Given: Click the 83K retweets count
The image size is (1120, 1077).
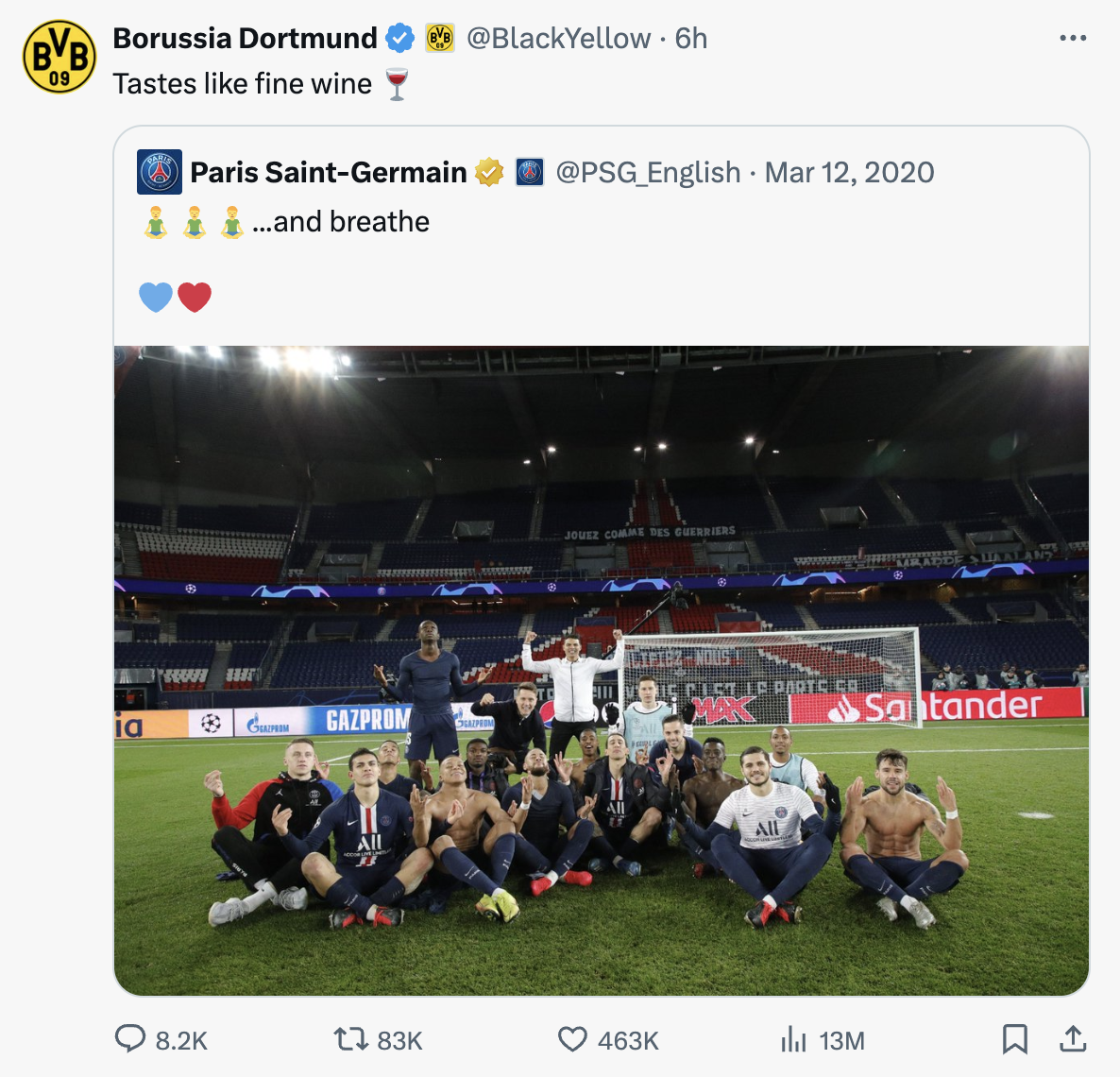Looking at the screenshot, I should [398, 1041].
